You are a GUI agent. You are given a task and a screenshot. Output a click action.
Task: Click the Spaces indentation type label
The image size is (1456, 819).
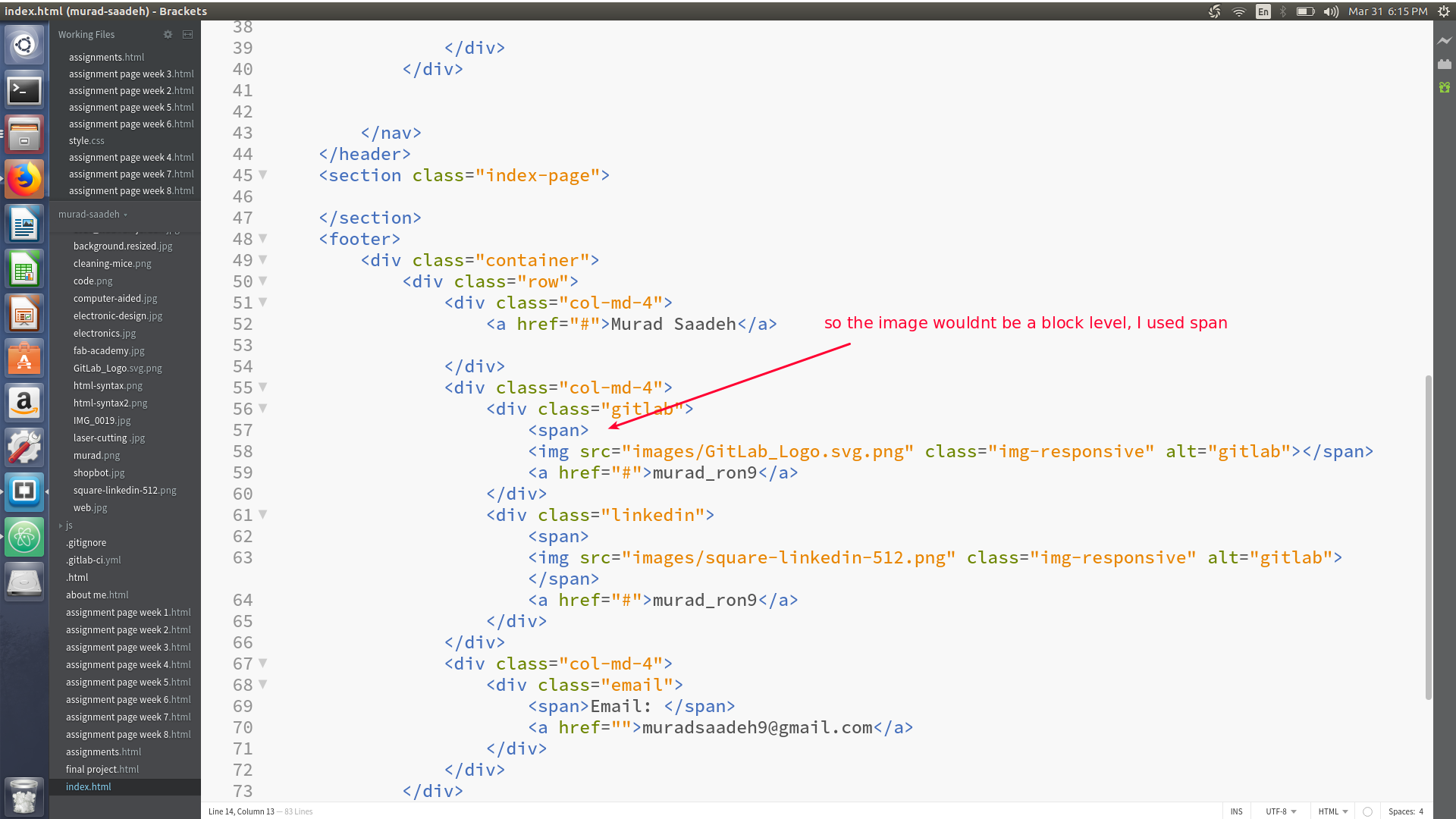(1401, 811)
